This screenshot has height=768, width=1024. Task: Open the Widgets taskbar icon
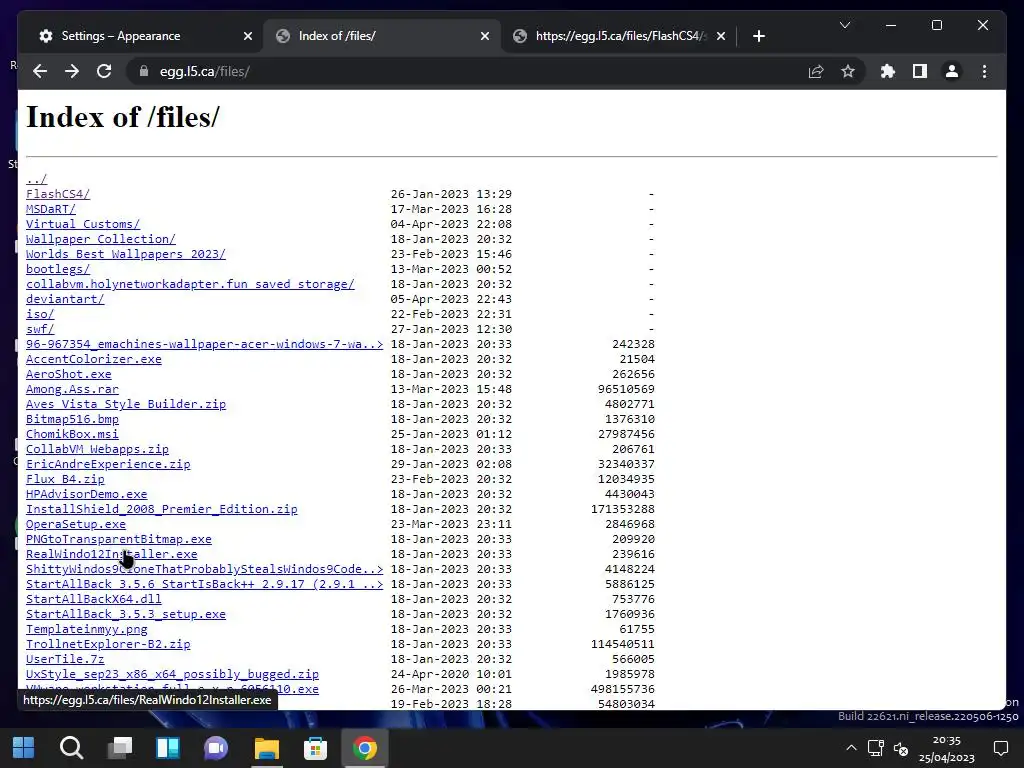[x=168, y=748]
